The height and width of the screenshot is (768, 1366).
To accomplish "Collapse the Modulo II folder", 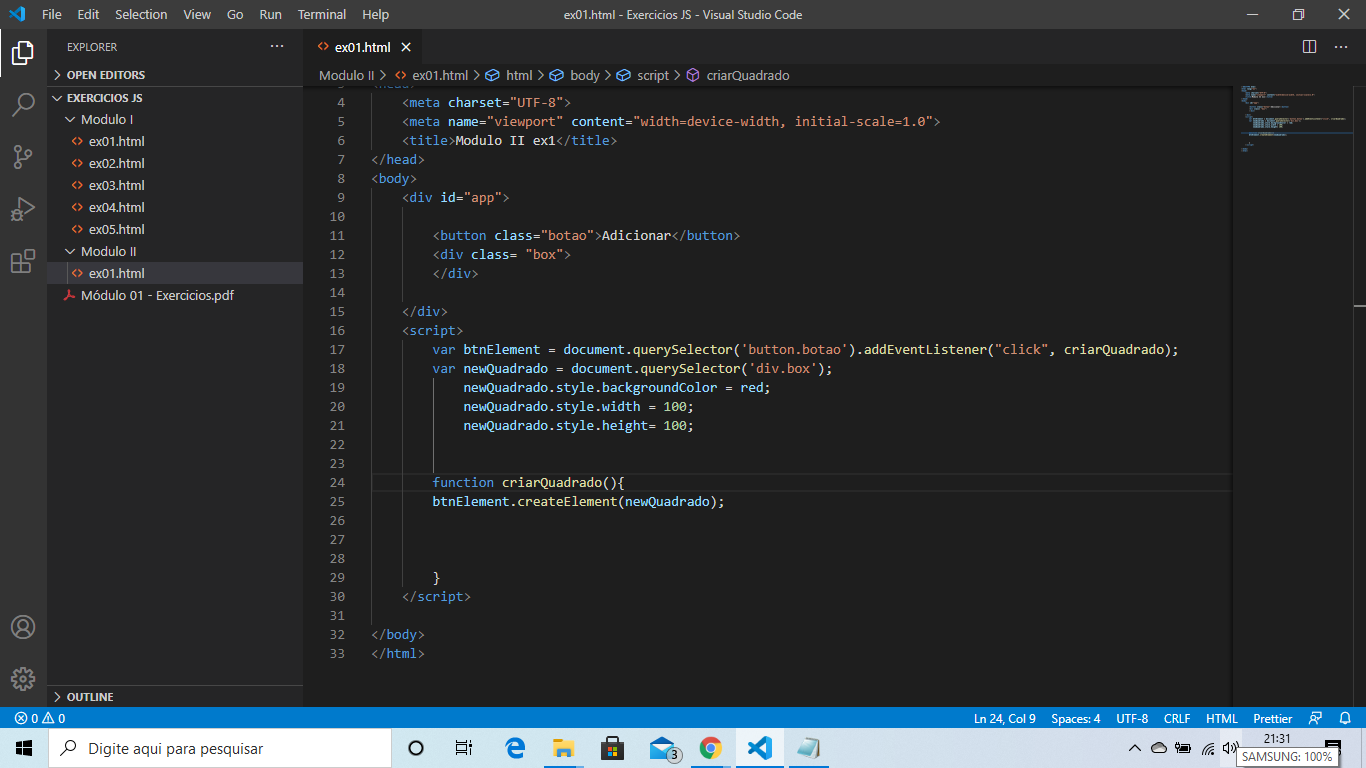I will [x=175, y=251].
